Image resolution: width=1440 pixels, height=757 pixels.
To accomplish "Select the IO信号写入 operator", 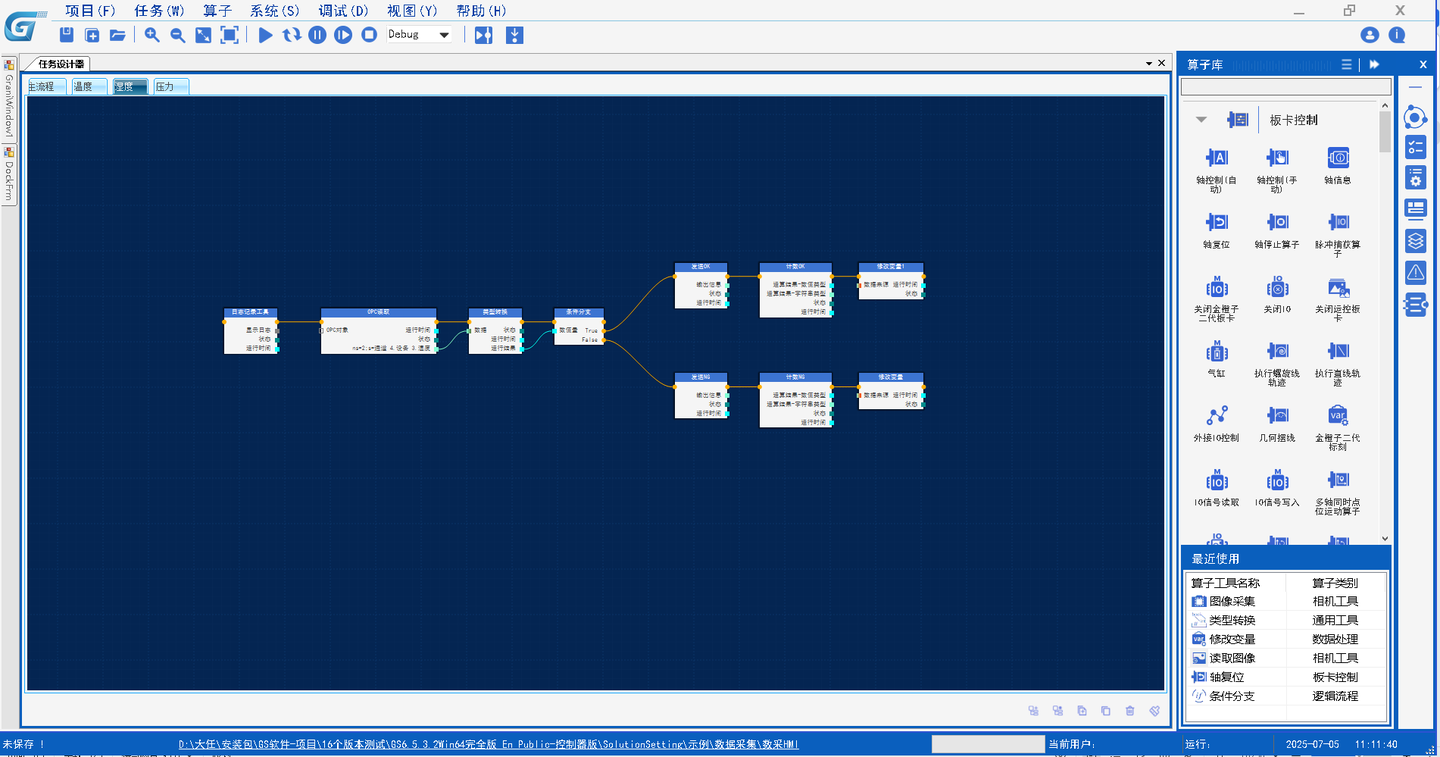I will point(1277,488).
